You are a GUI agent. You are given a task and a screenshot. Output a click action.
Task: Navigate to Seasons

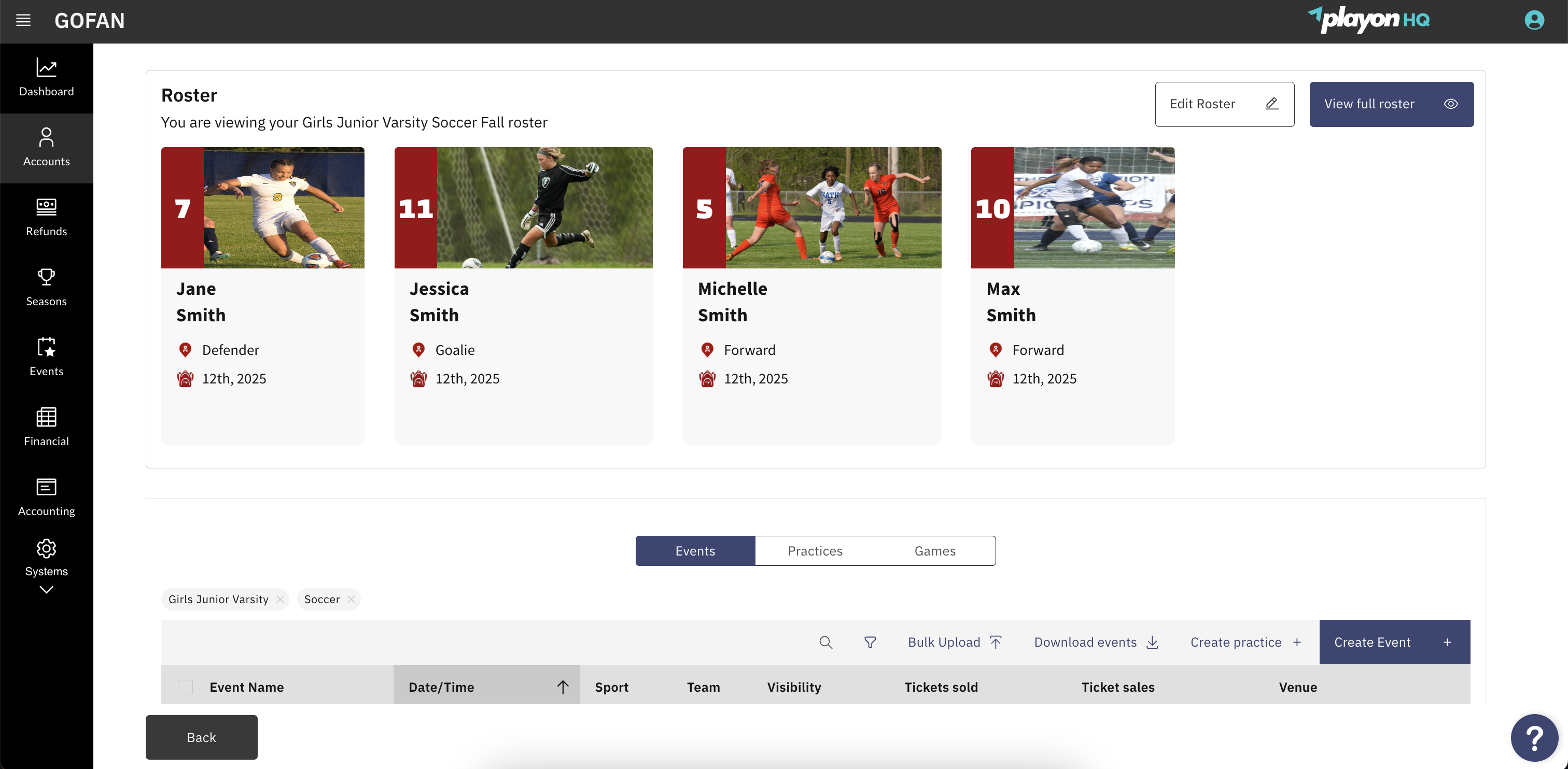click(x=46, y=287)
